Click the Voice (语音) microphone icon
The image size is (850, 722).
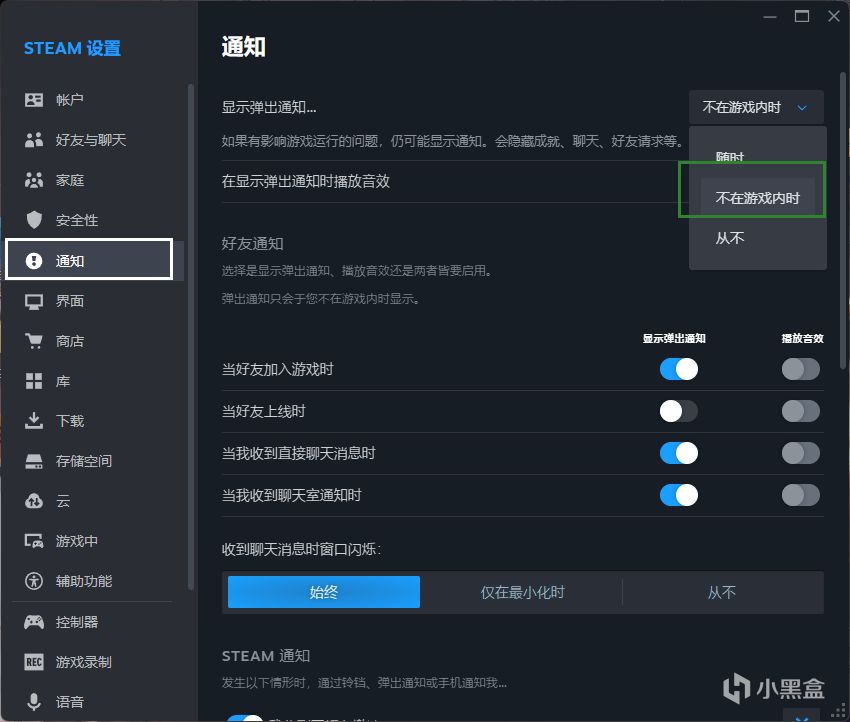(x=34, y=702)
